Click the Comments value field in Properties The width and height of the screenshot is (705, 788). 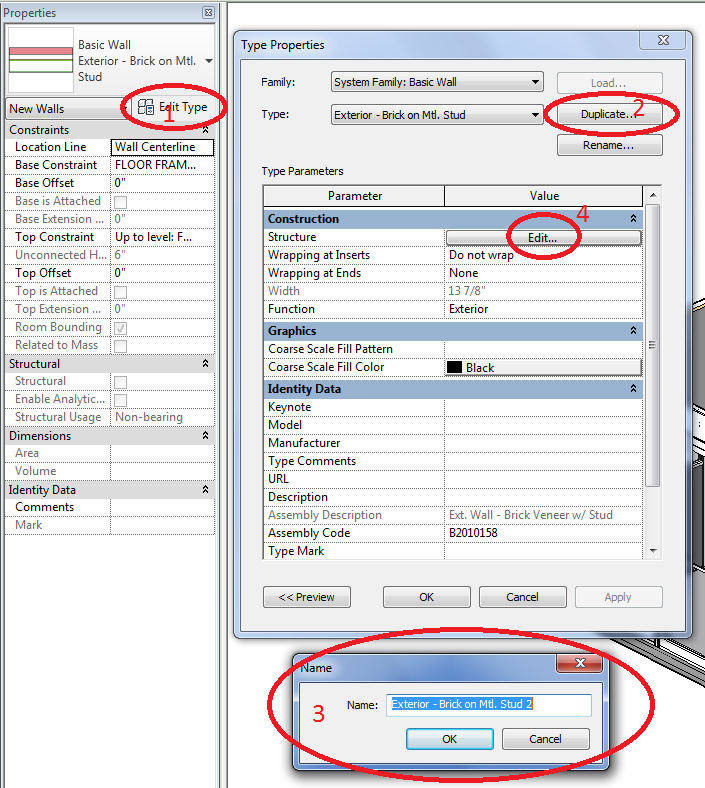click(x=162, y=507)
